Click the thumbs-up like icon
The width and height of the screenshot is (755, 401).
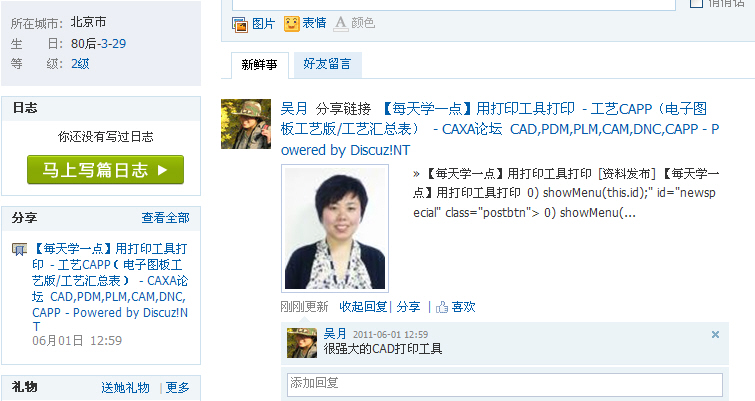point(442,307)
